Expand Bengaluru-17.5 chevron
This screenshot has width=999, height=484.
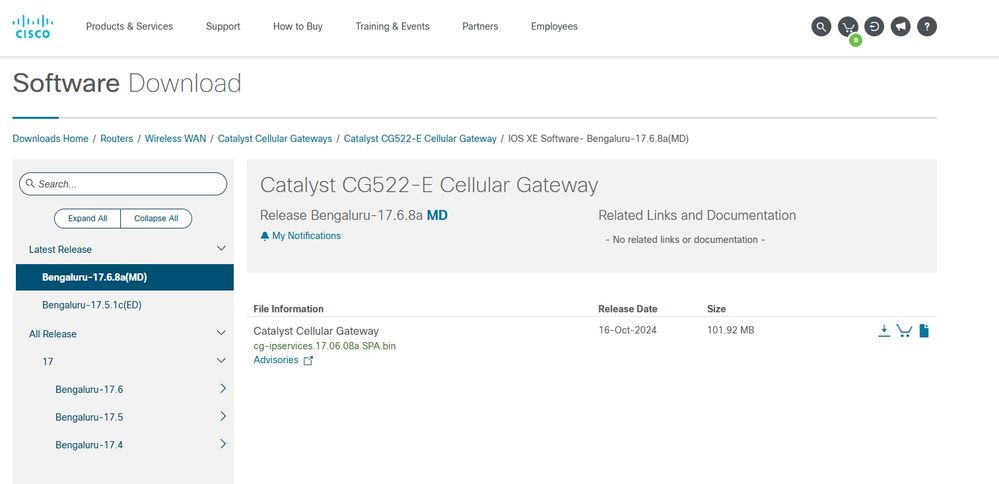coord(223,416)
